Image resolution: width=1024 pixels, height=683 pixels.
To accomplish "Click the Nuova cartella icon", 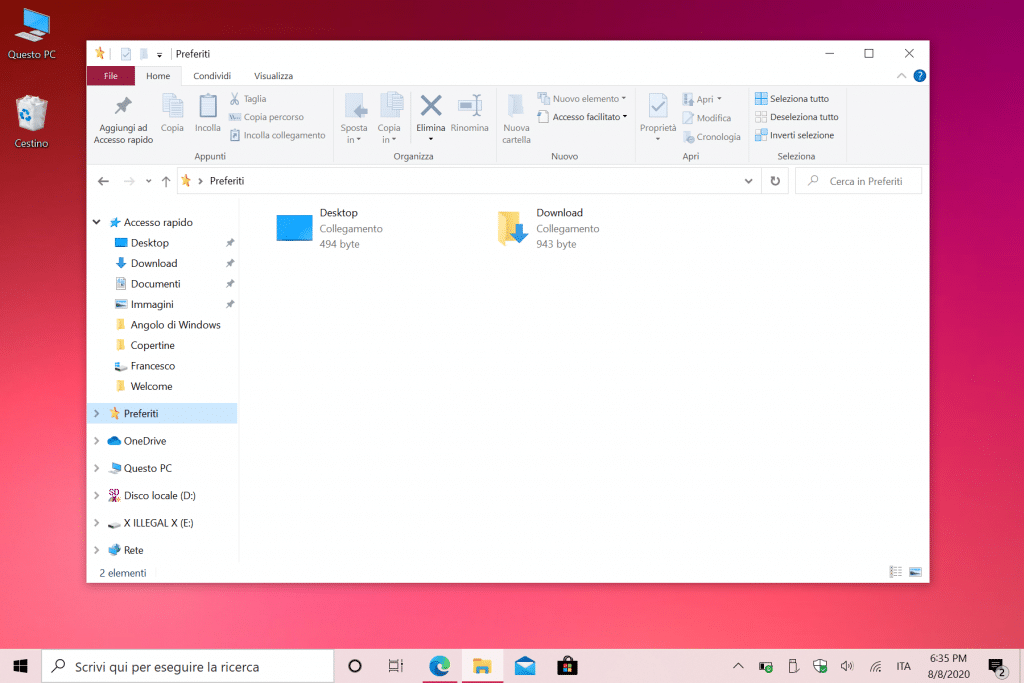I will (516, 106).
